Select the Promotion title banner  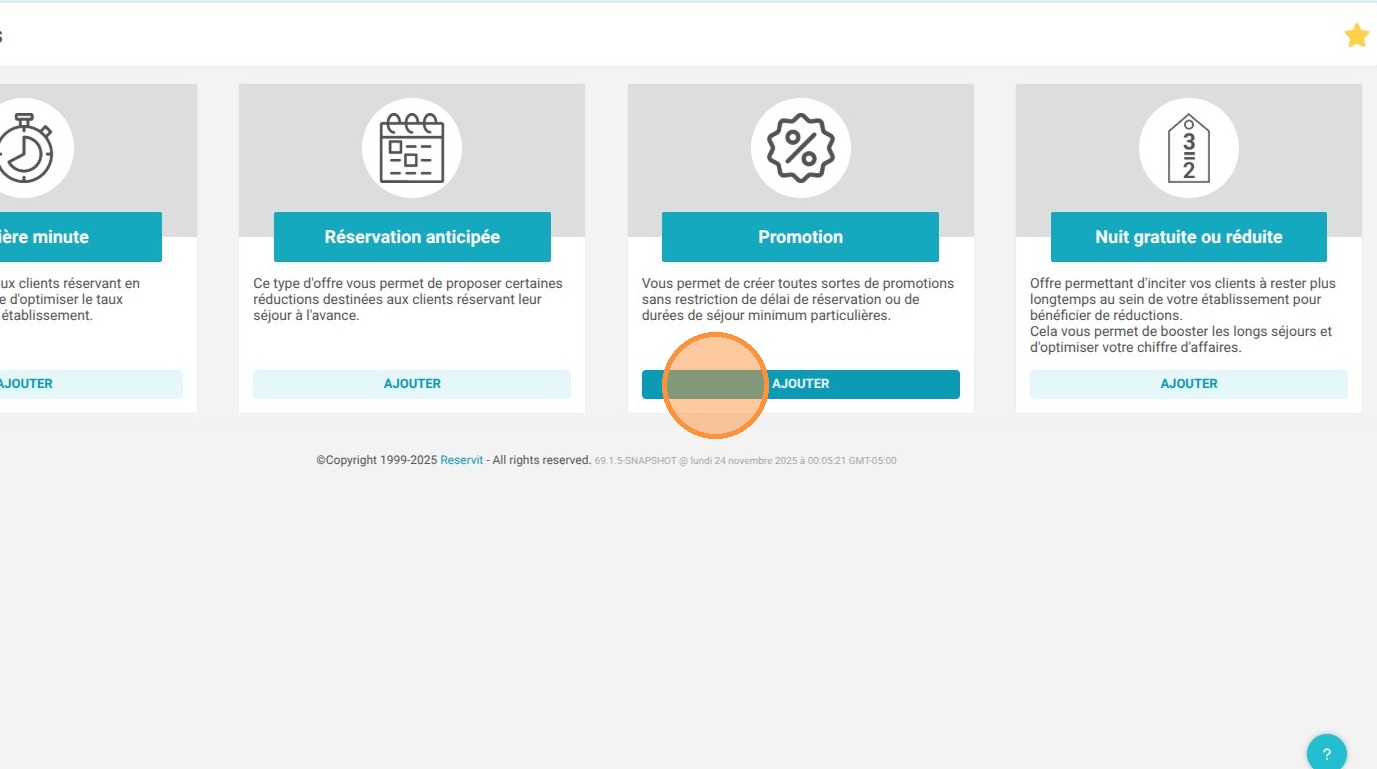(x=800, y=237)
